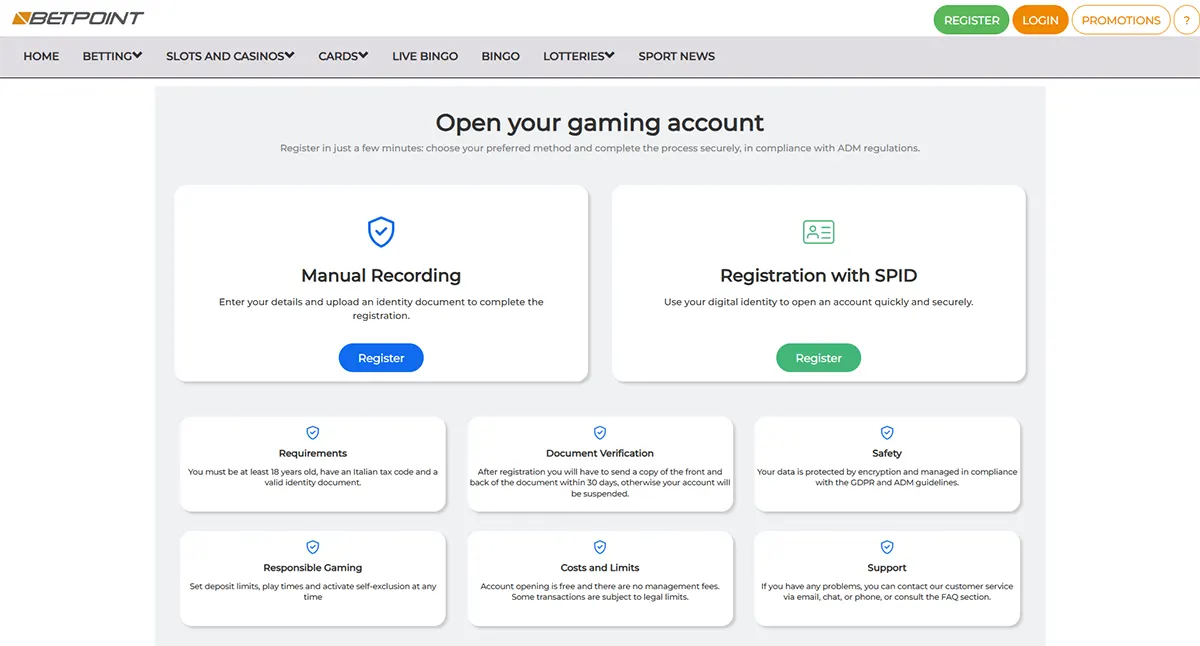Open the Promotions button
Screen dimensions: 1200x646
[1121, 20]
